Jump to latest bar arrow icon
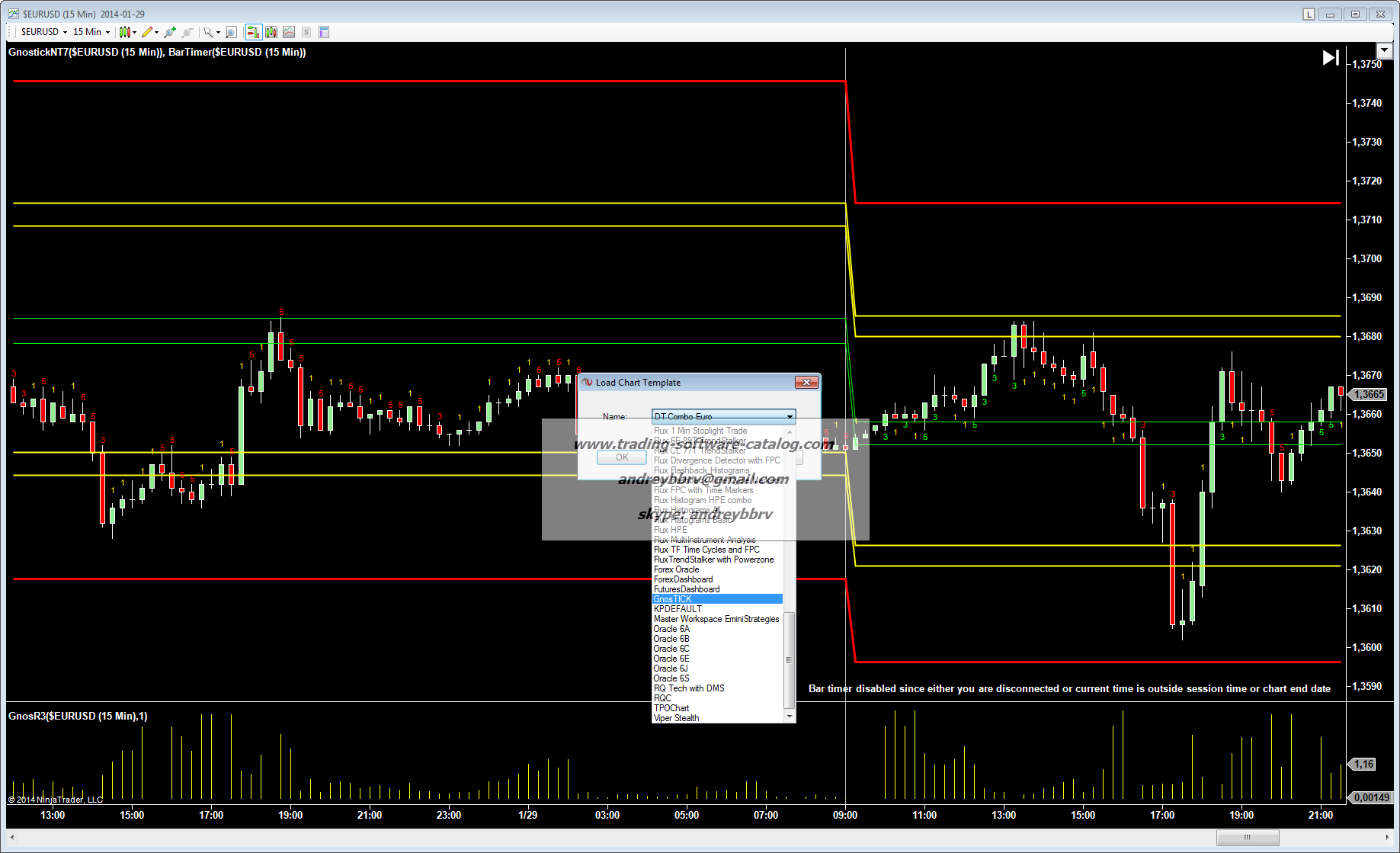Screen dimensions: 1400x853 coord(1330,58)
